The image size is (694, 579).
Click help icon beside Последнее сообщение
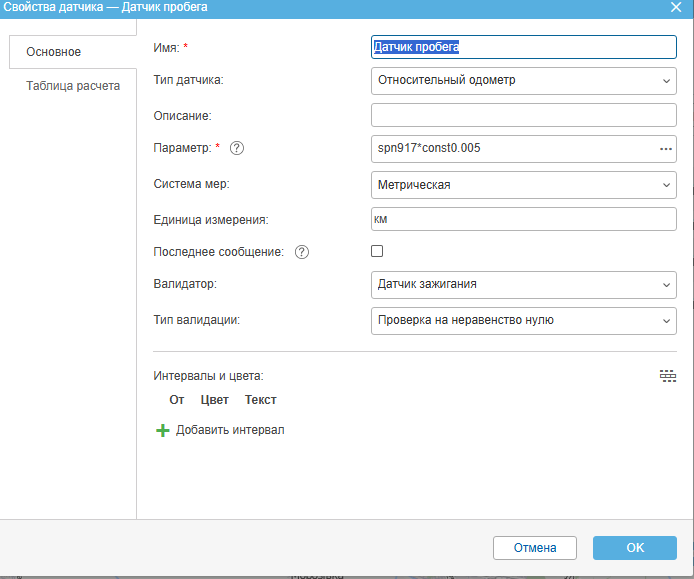(302, 252)
